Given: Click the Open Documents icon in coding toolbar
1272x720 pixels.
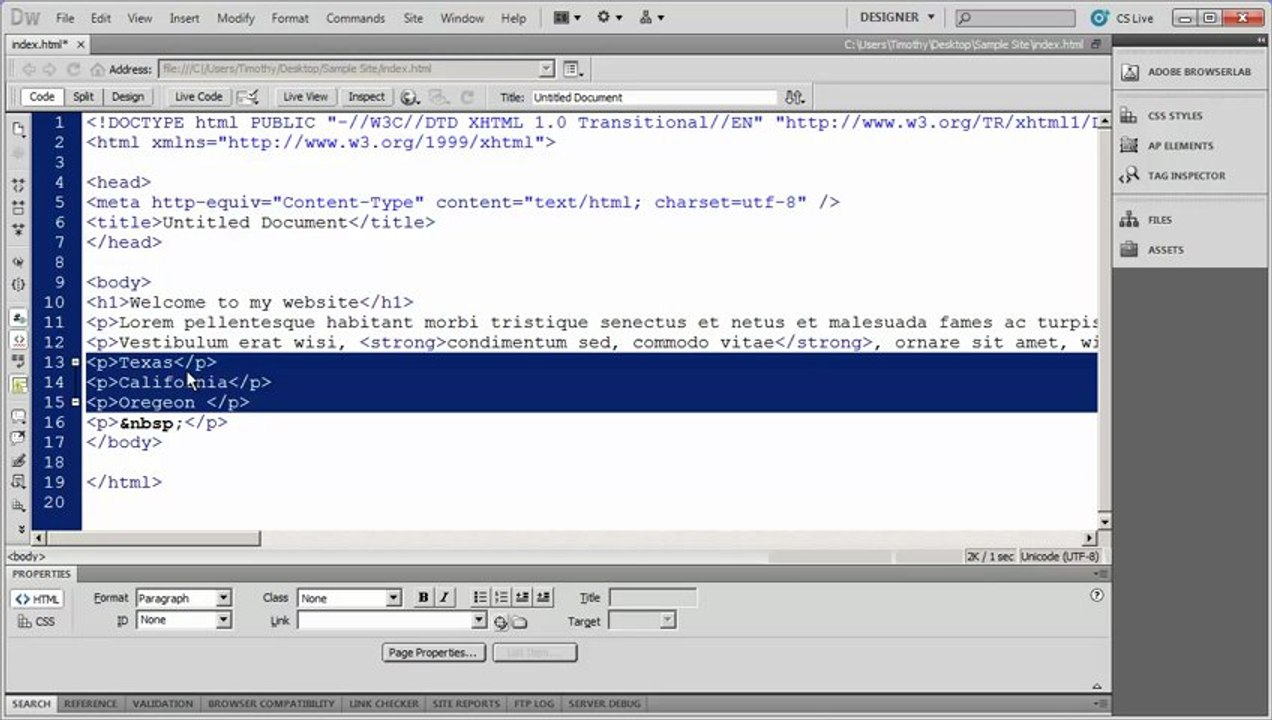Looking at the screenshot, I should tap(18, 129).
